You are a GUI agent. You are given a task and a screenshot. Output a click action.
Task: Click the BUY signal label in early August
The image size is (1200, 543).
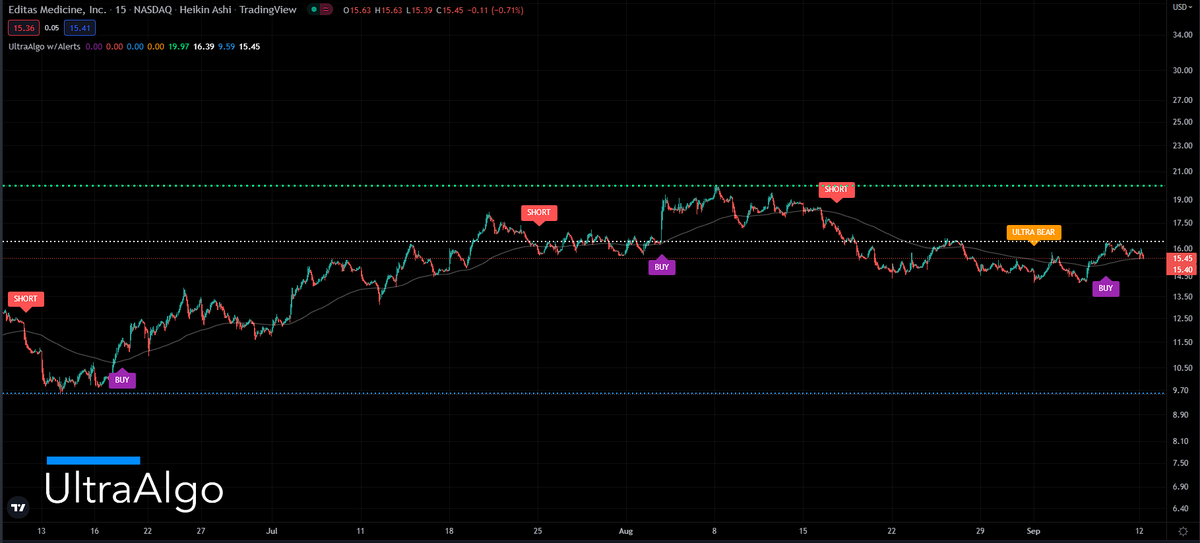coord(661,267)
